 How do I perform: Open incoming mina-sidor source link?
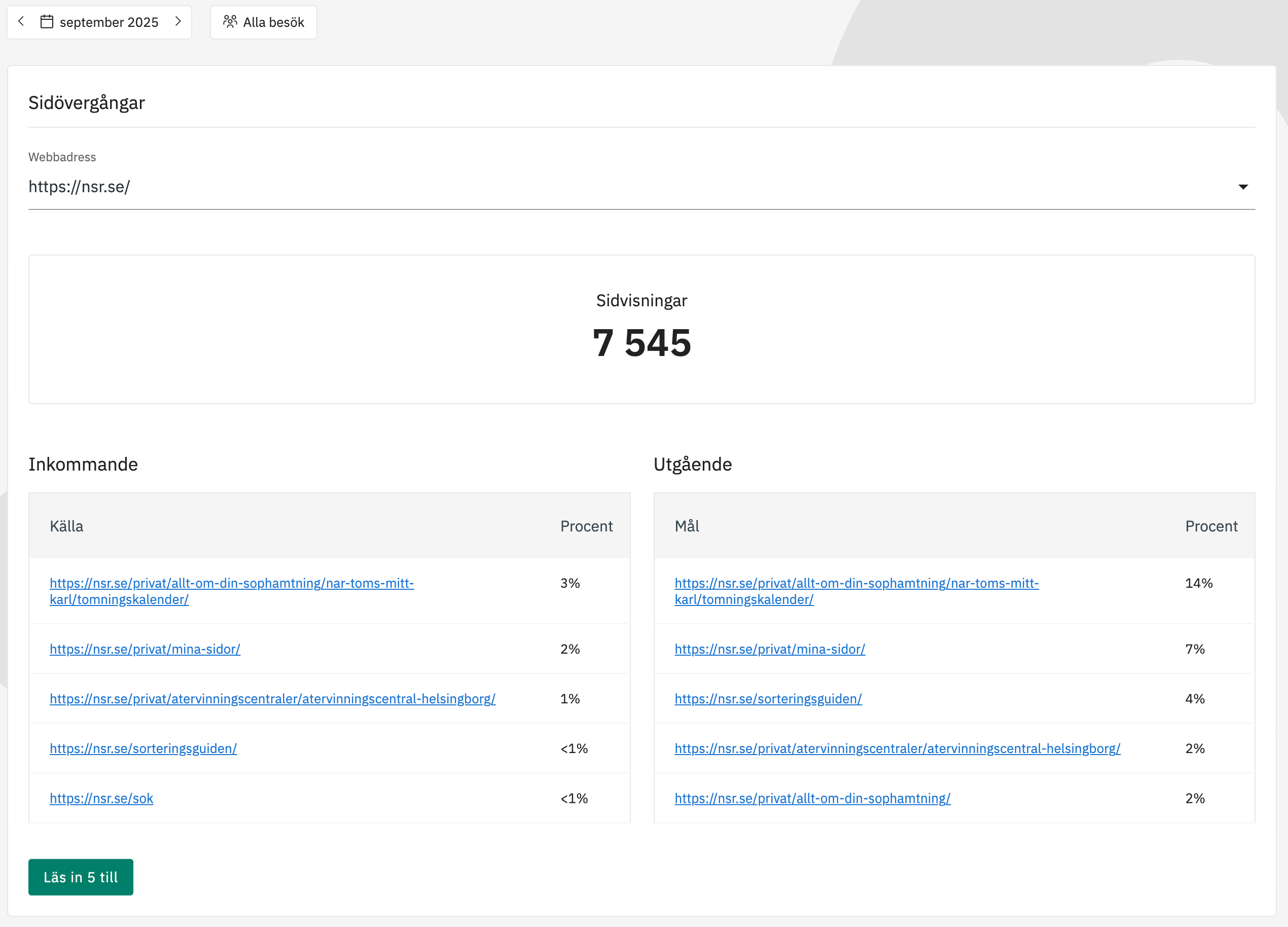145,649
